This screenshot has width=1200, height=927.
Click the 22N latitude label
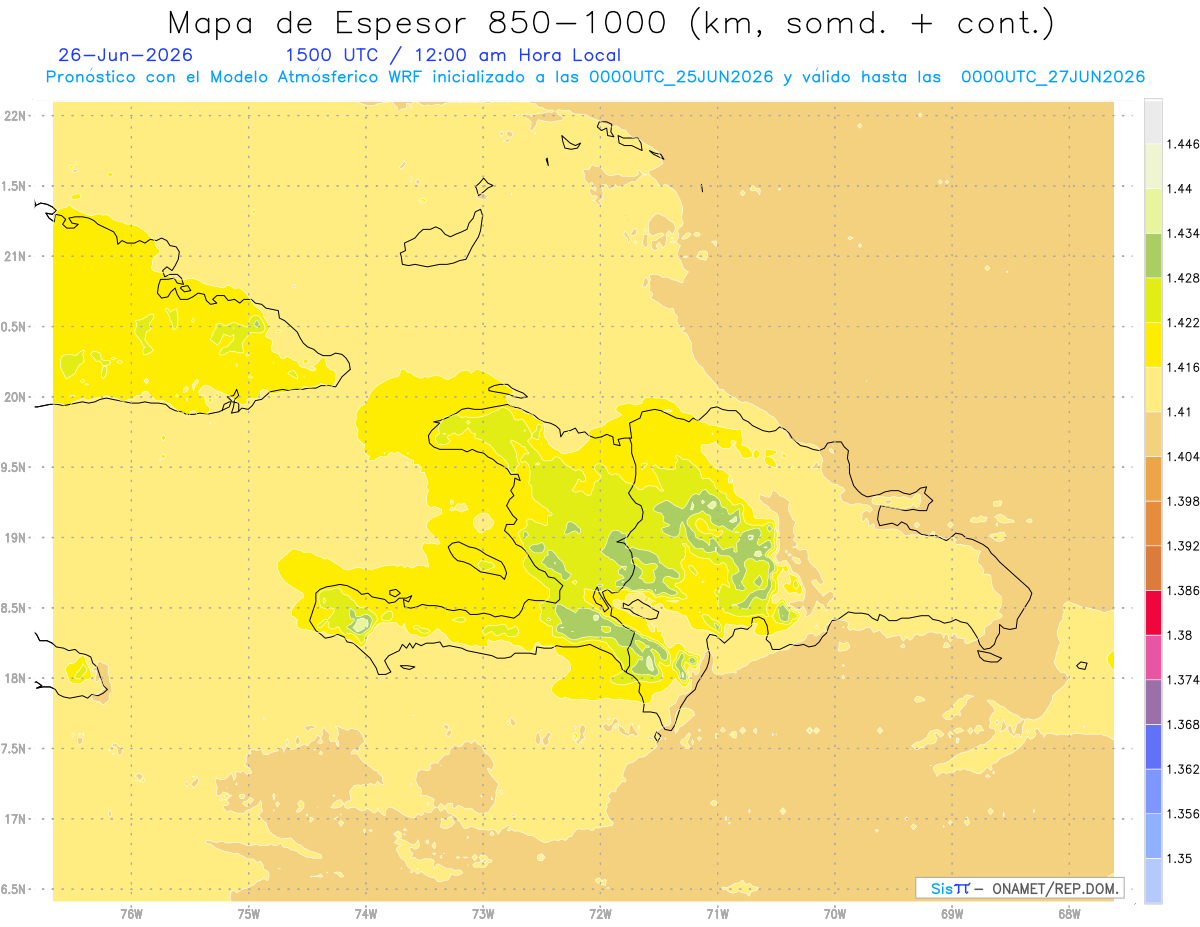tap(15, 116)
